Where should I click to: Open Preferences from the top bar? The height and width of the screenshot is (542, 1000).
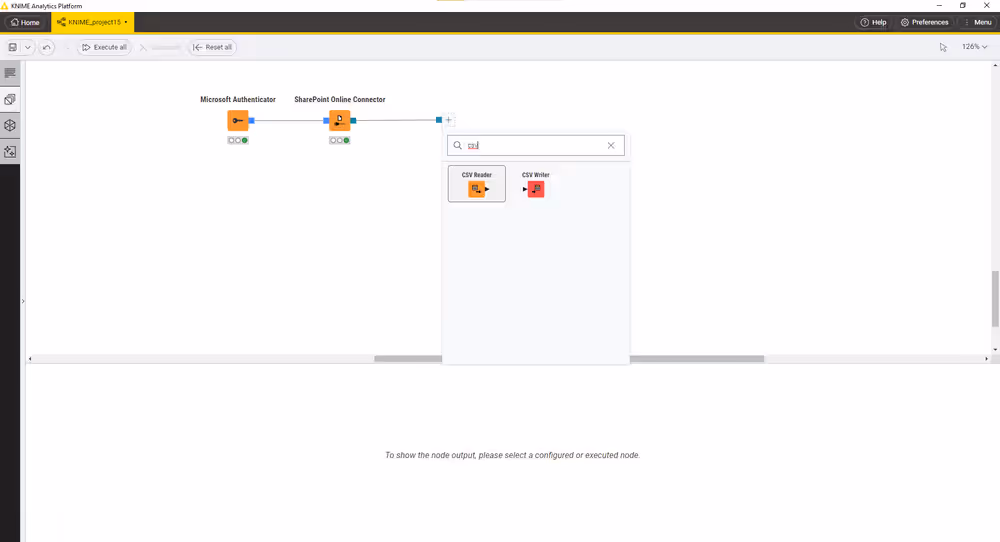click(x=924, y=22)
